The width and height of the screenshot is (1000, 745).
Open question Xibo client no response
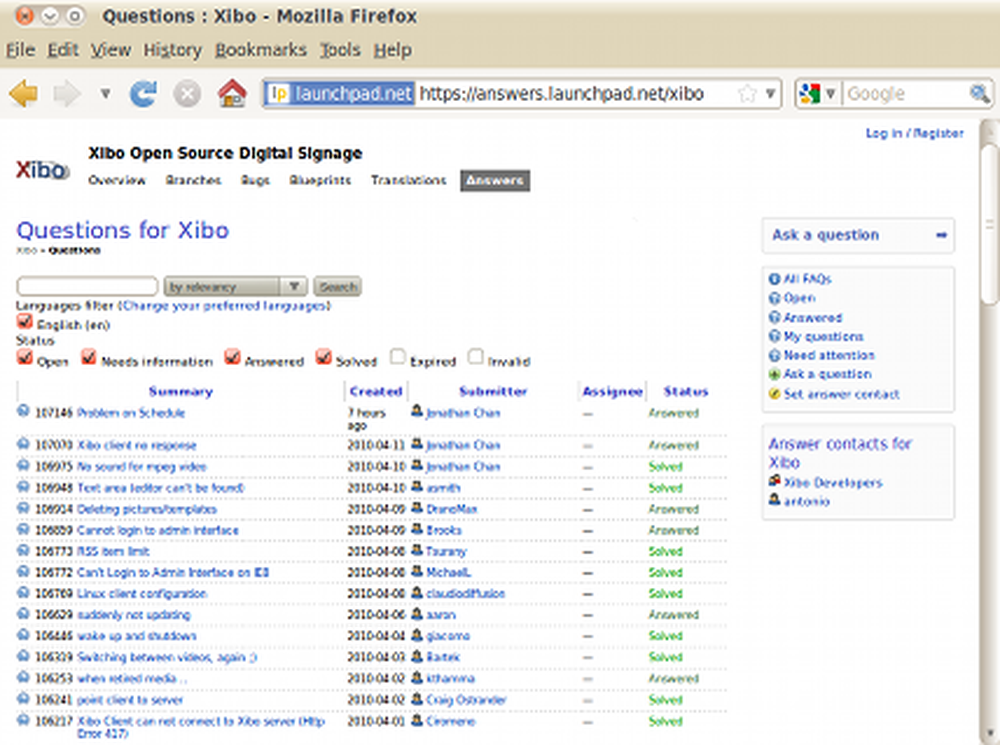[x=136, y=445]
